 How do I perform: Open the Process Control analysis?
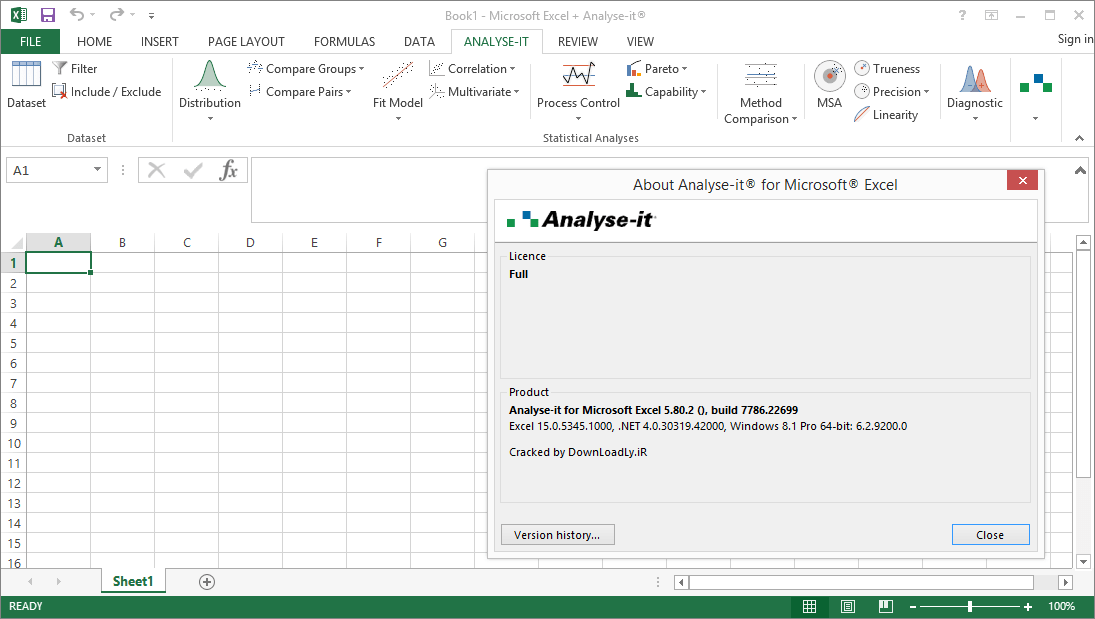[x=578, y=90]
